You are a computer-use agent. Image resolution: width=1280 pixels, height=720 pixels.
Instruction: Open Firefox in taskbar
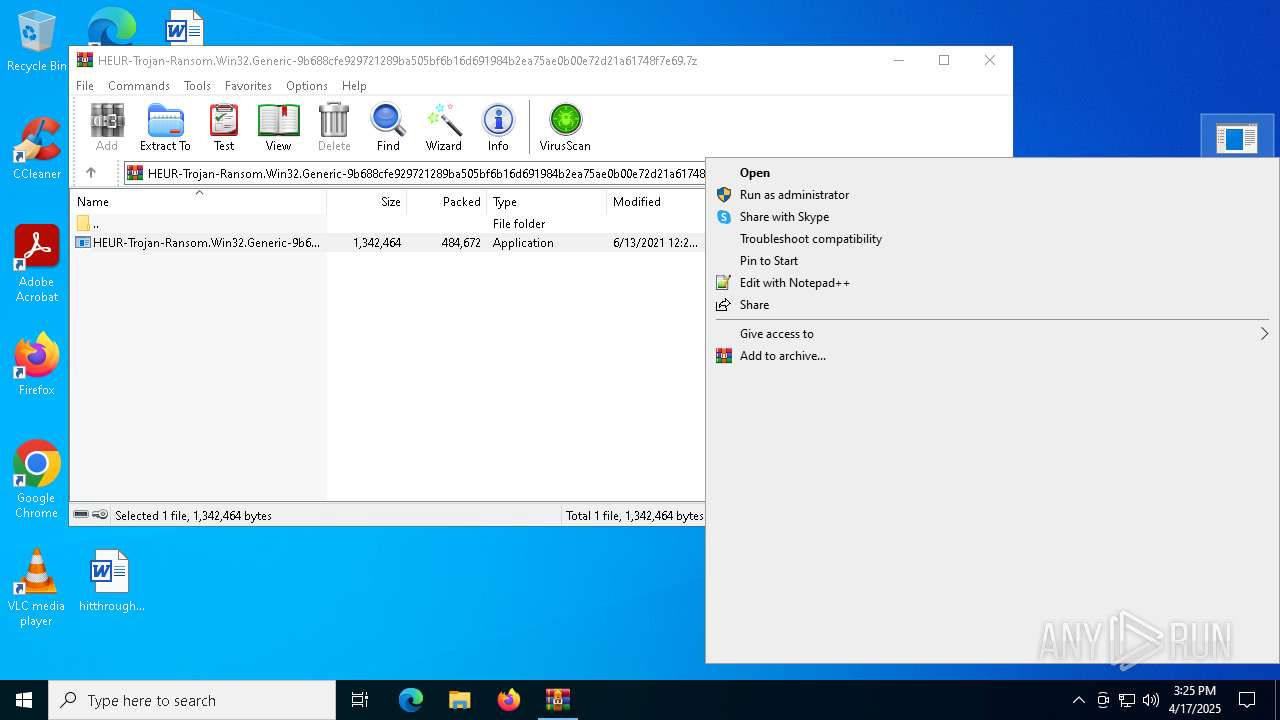coord(509,700)
